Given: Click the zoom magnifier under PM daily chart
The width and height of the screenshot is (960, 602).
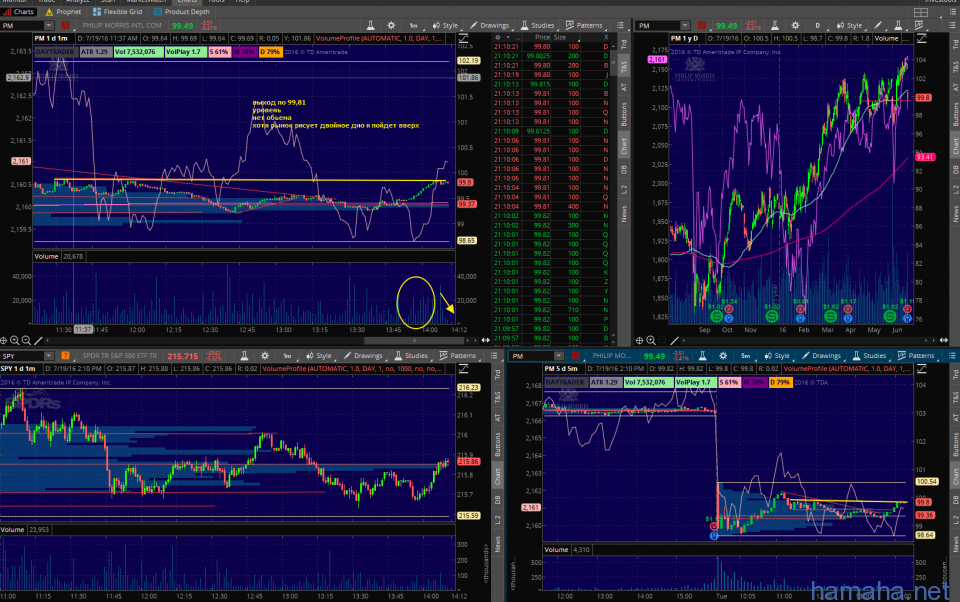Looking at the screenshot, I should click(x=651, y=341).
